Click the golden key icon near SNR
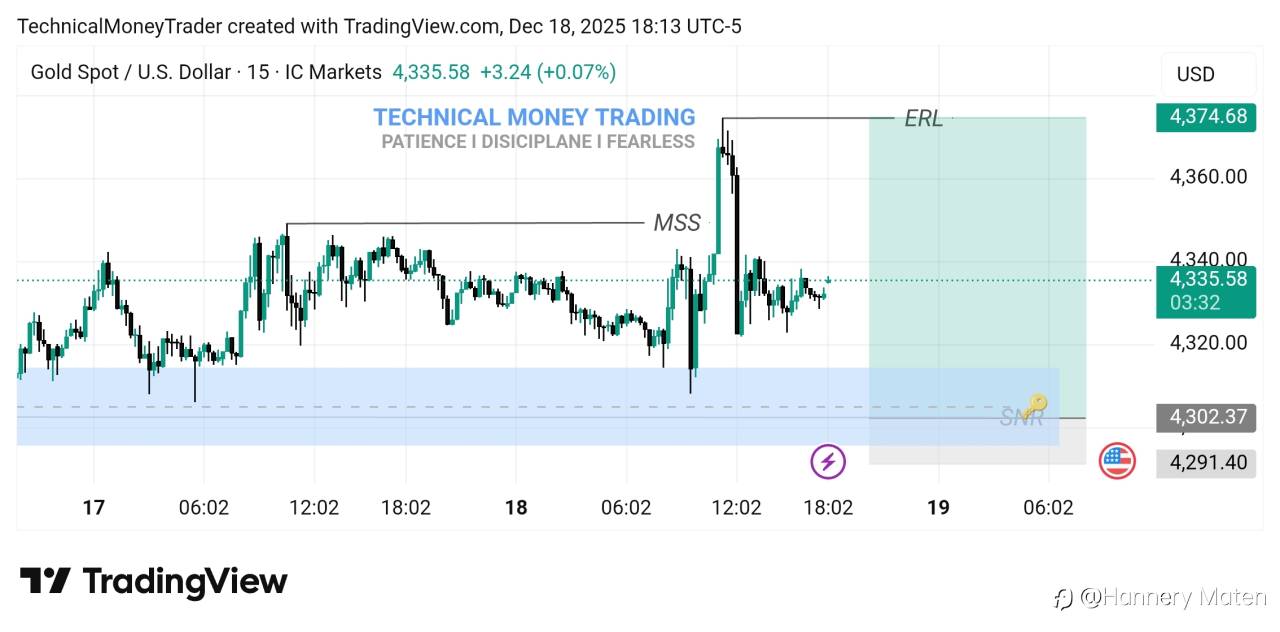 click(x=1034, y=404)
